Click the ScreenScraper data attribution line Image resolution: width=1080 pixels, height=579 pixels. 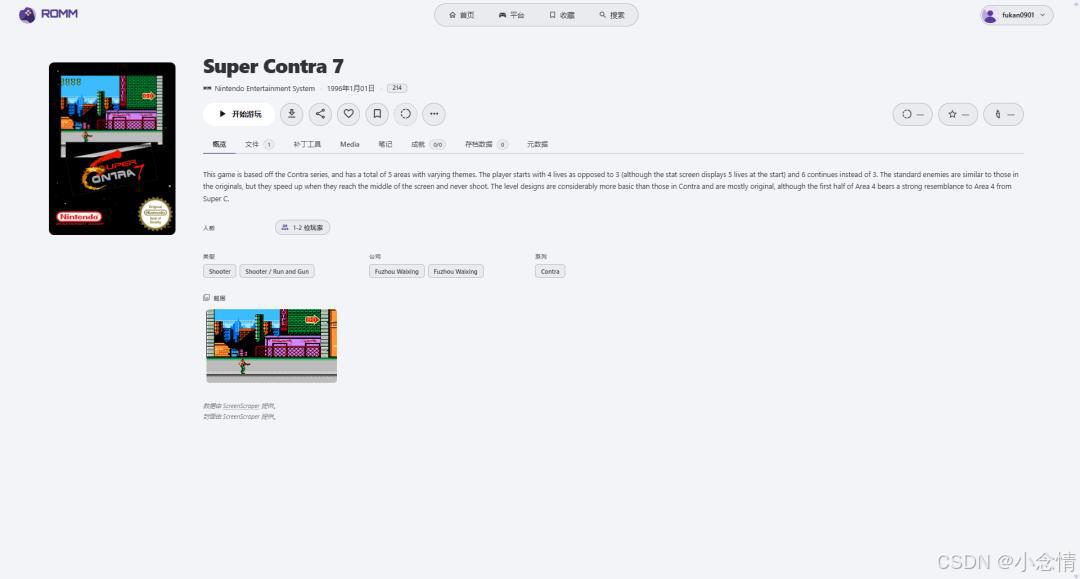point(239,406)
